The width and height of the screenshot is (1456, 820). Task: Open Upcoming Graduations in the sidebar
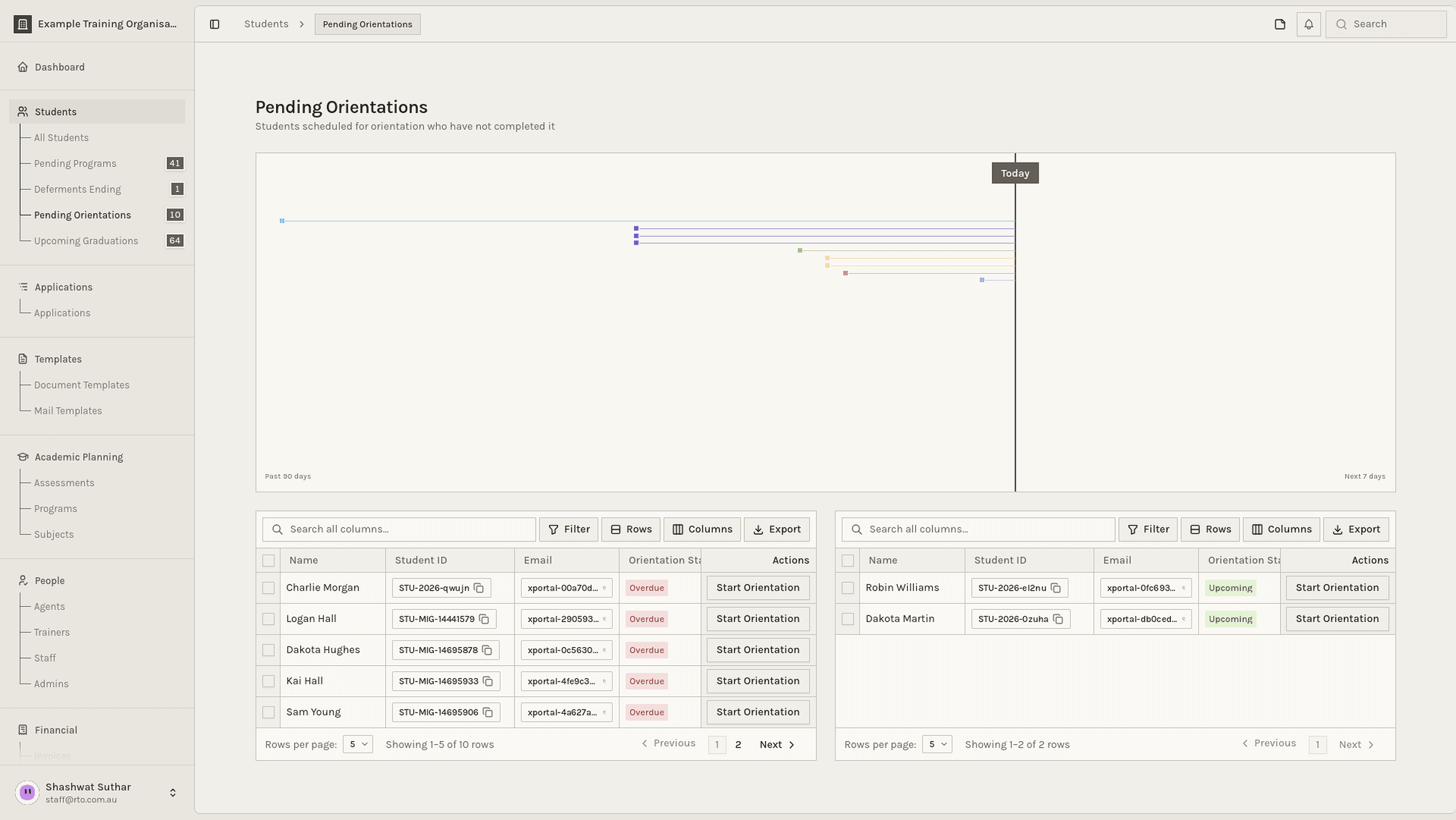pos(86,241)
